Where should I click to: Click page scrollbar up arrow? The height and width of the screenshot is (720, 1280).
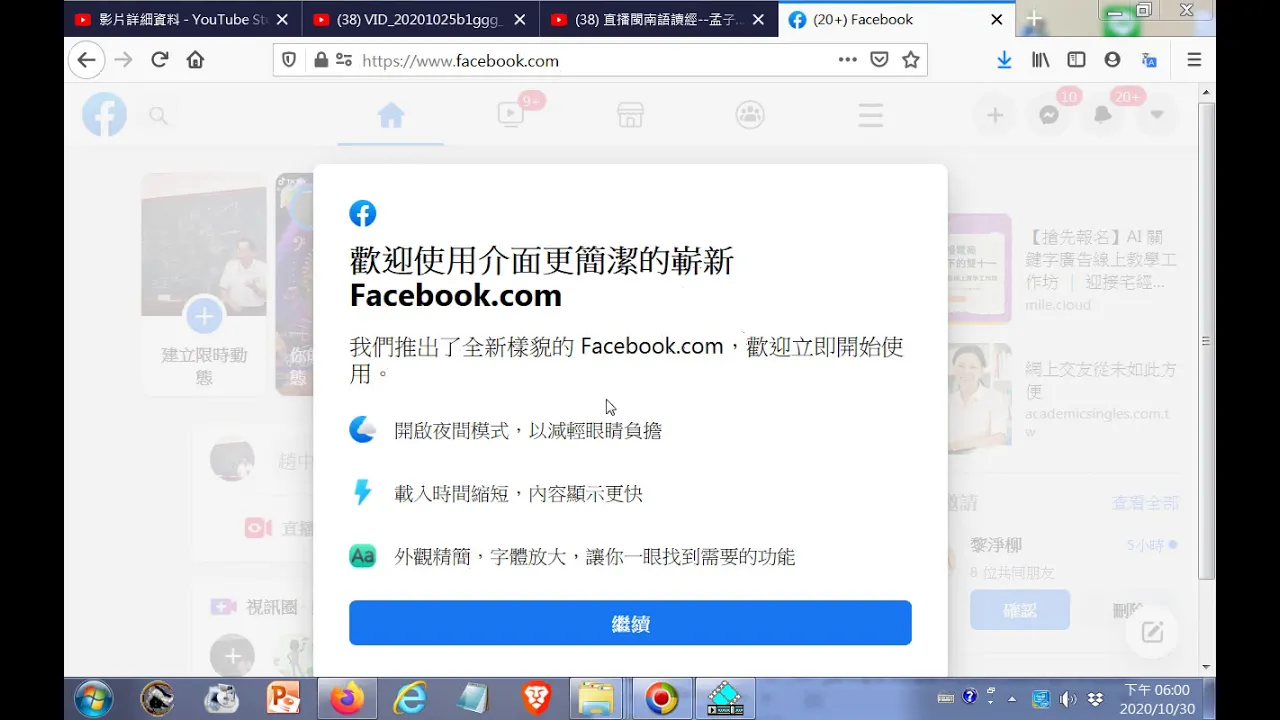tap(1207, 93)
